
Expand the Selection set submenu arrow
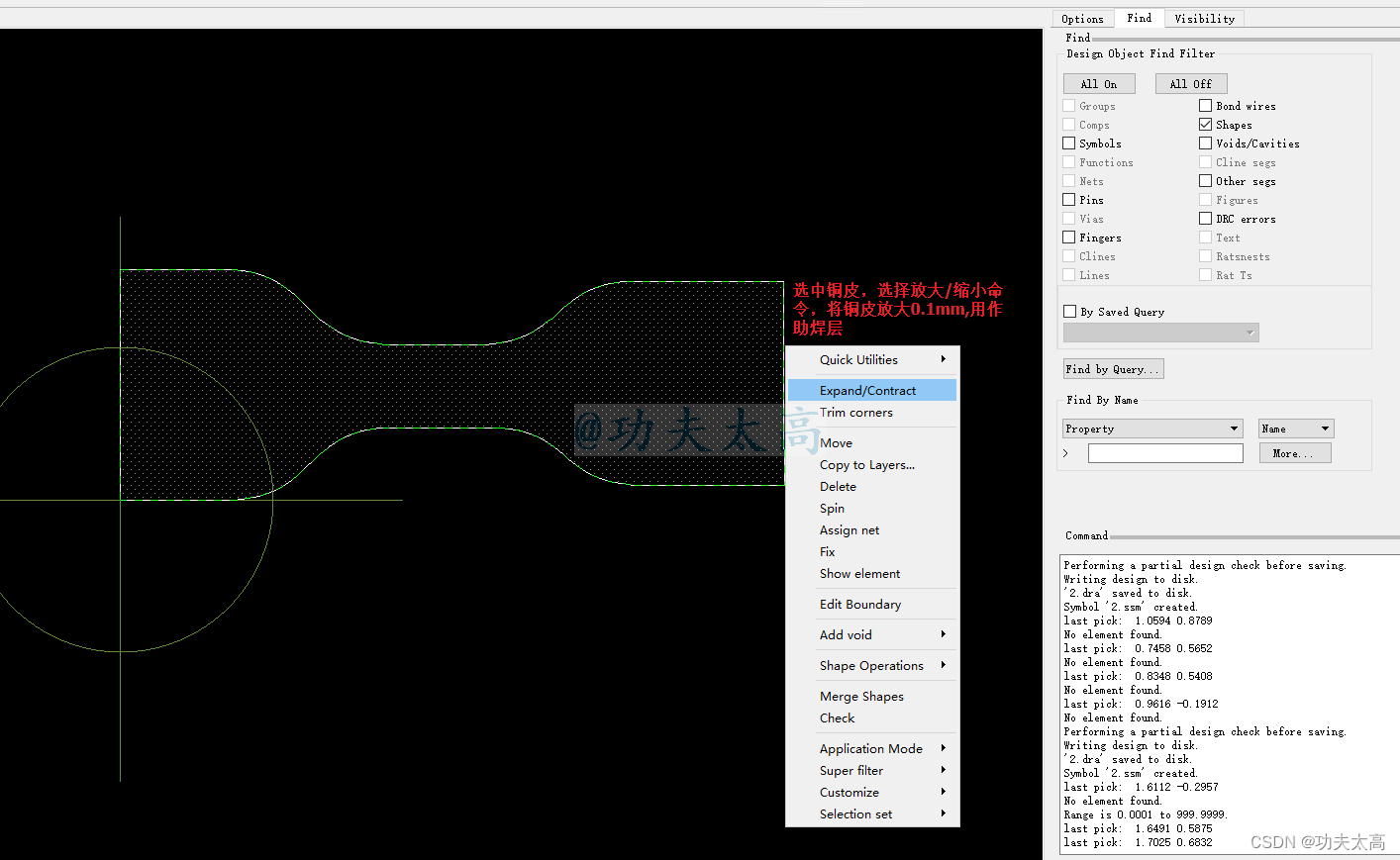(x=943, y=813)
